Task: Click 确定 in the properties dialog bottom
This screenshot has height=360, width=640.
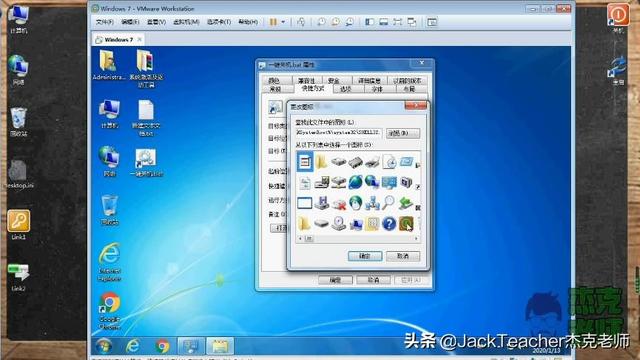Action: coord(335,280)
